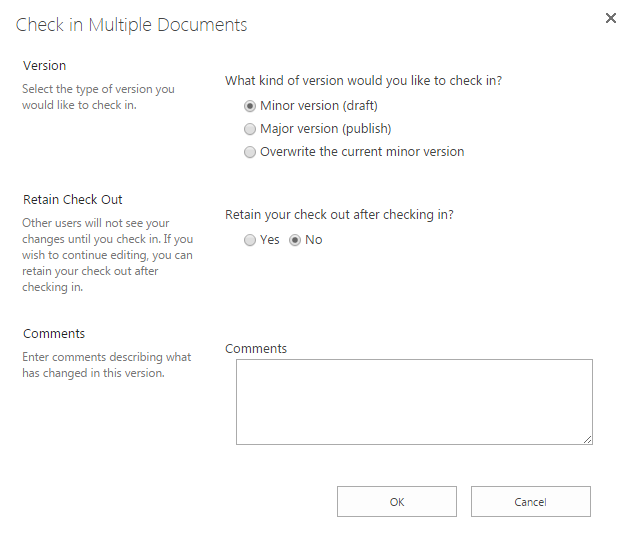Choose the Major version (publish) radio button
624x541 pixels.
click(250, 129)
